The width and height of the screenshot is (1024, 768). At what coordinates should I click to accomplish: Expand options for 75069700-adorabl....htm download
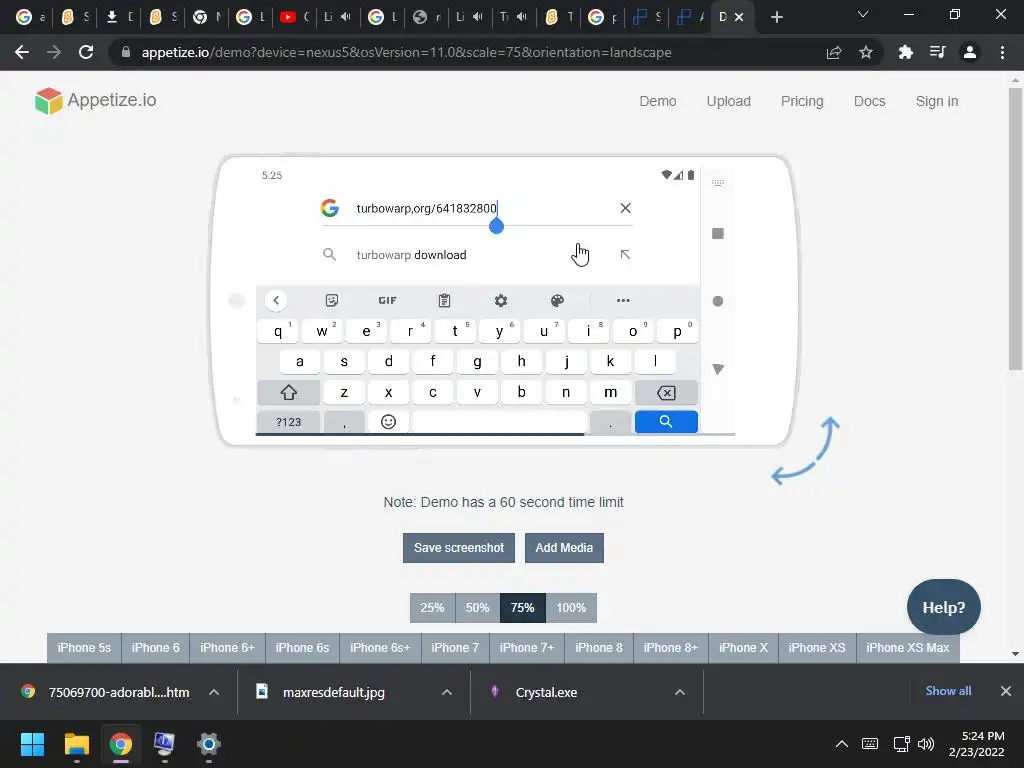pyautogui.click(x=214, y=692)
